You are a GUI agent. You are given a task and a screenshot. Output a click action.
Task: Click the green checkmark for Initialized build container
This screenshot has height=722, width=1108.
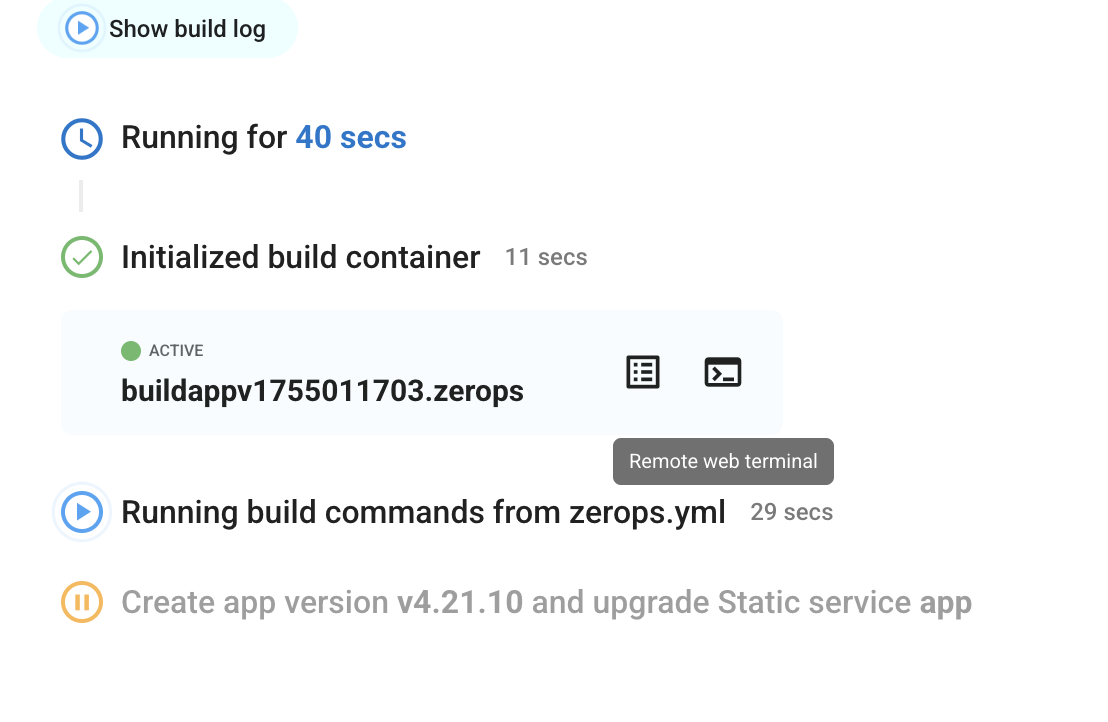click(82, 258)
